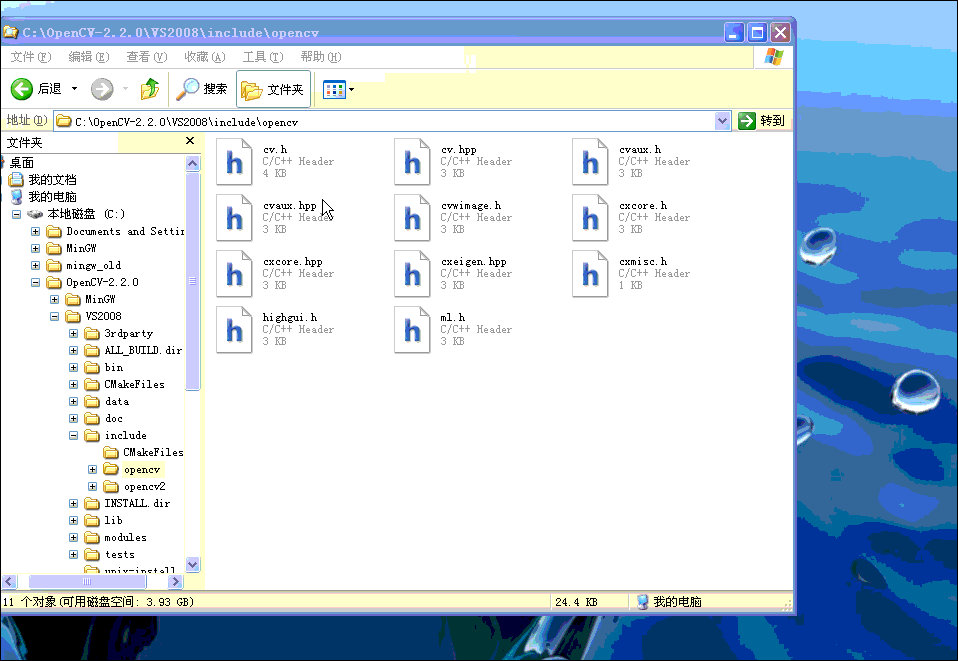Expand the mingw_old folder node
958x661 pixels.
point(35,266)
